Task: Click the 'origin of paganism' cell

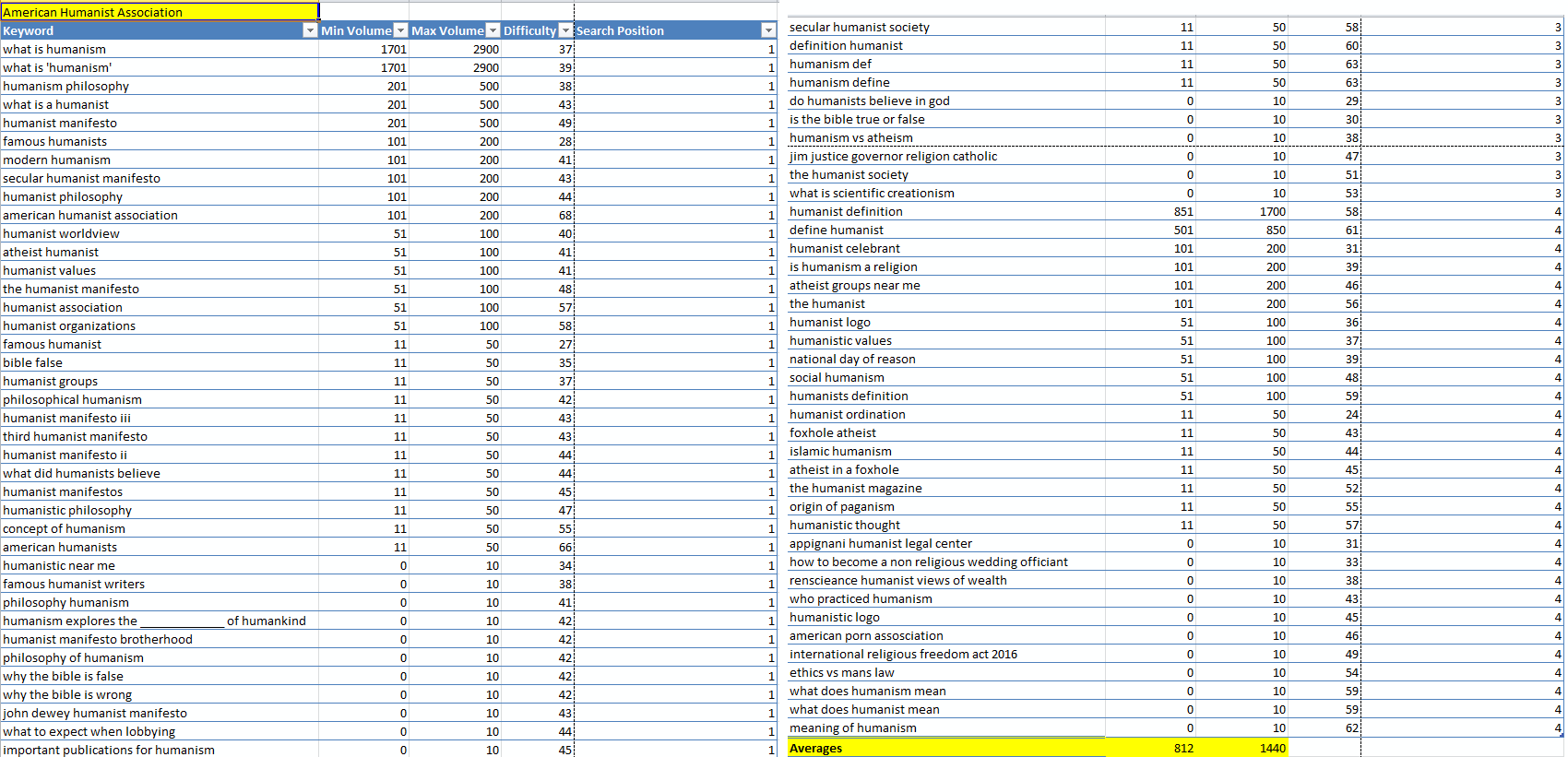Action: (945, 506)
